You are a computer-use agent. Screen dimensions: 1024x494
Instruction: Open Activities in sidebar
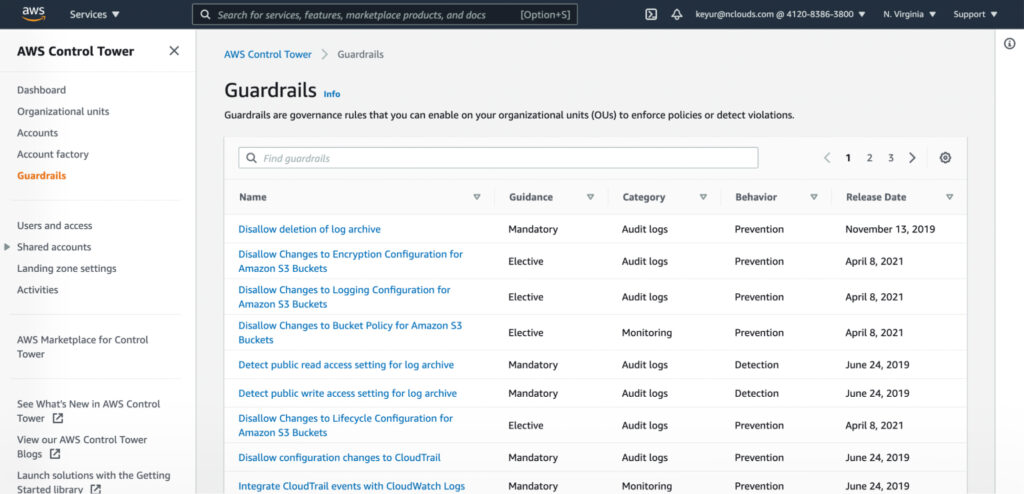point(37,290)
